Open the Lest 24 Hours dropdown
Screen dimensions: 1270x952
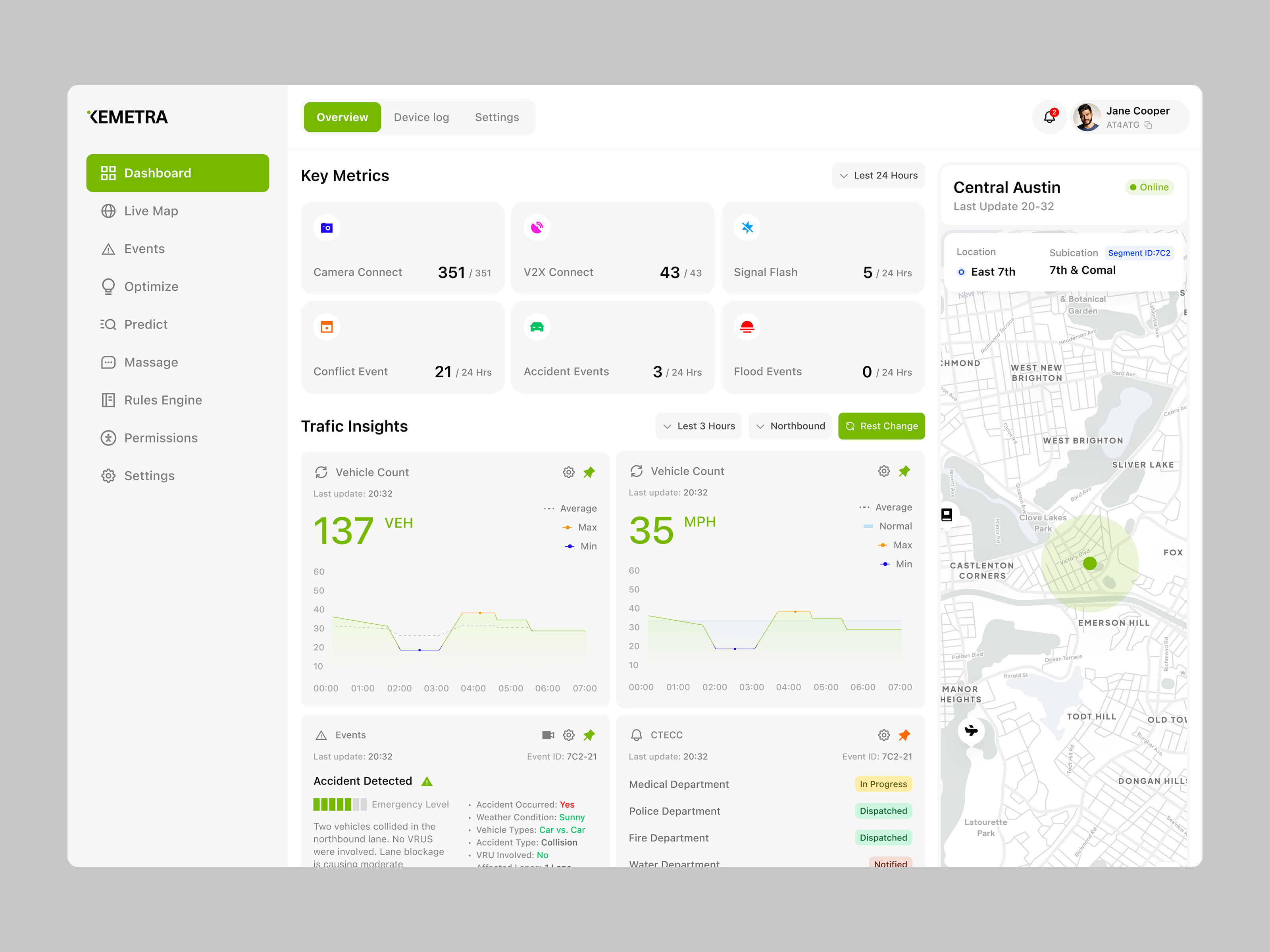(878, 176)
